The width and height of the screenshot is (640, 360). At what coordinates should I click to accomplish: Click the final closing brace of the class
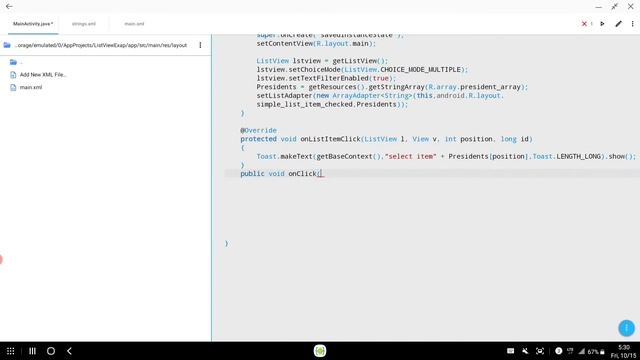pyautogui.click(x=227, y=243)
